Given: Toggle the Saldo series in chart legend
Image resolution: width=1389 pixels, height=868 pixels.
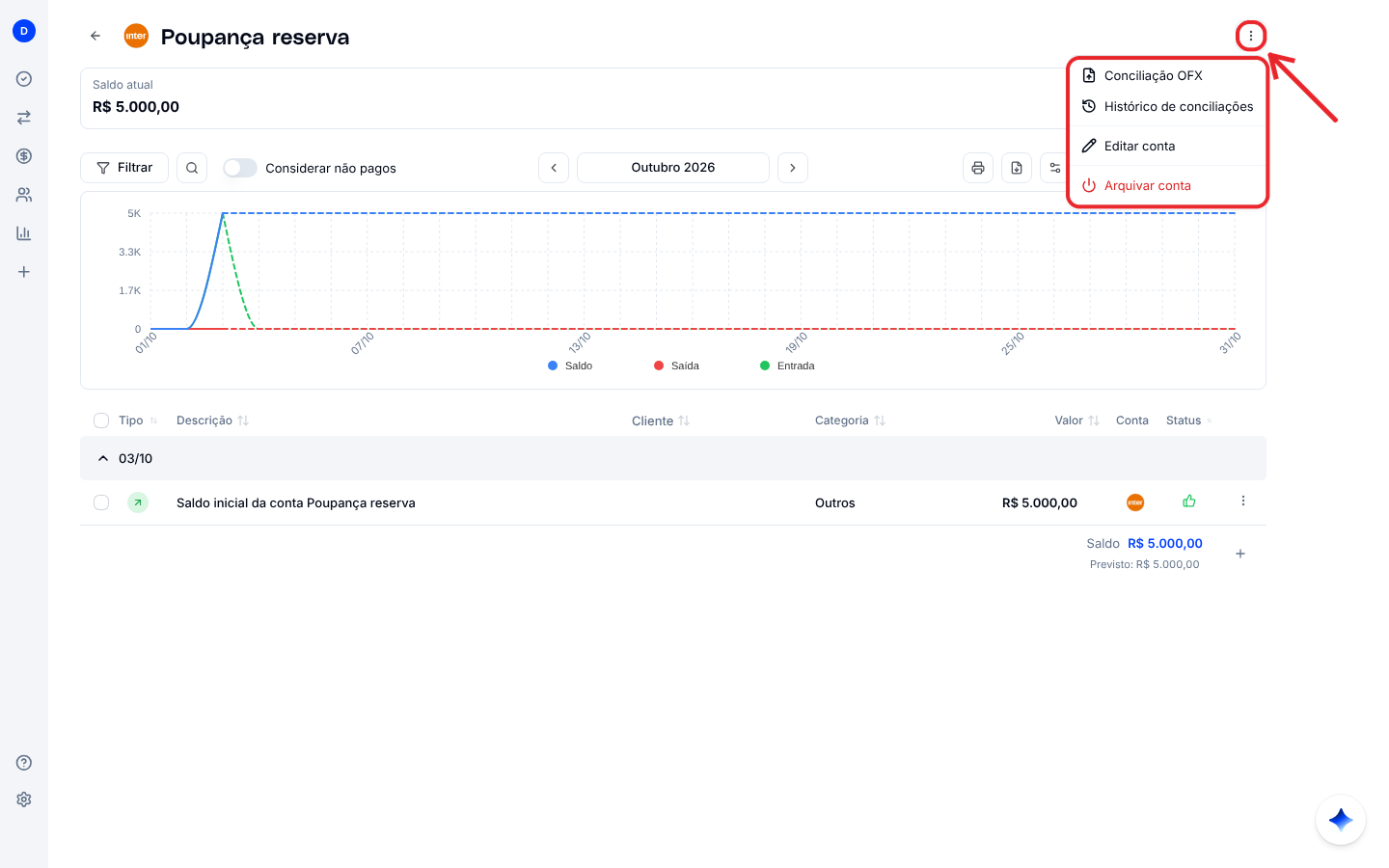Looking at the screenshot, I should (570, 366).
